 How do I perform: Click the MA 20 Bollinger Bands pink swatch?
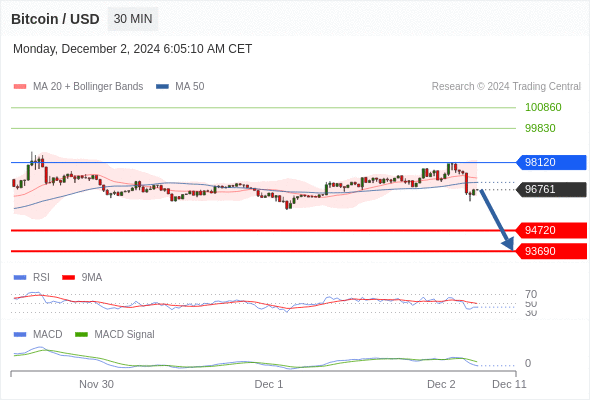[20, 87]
